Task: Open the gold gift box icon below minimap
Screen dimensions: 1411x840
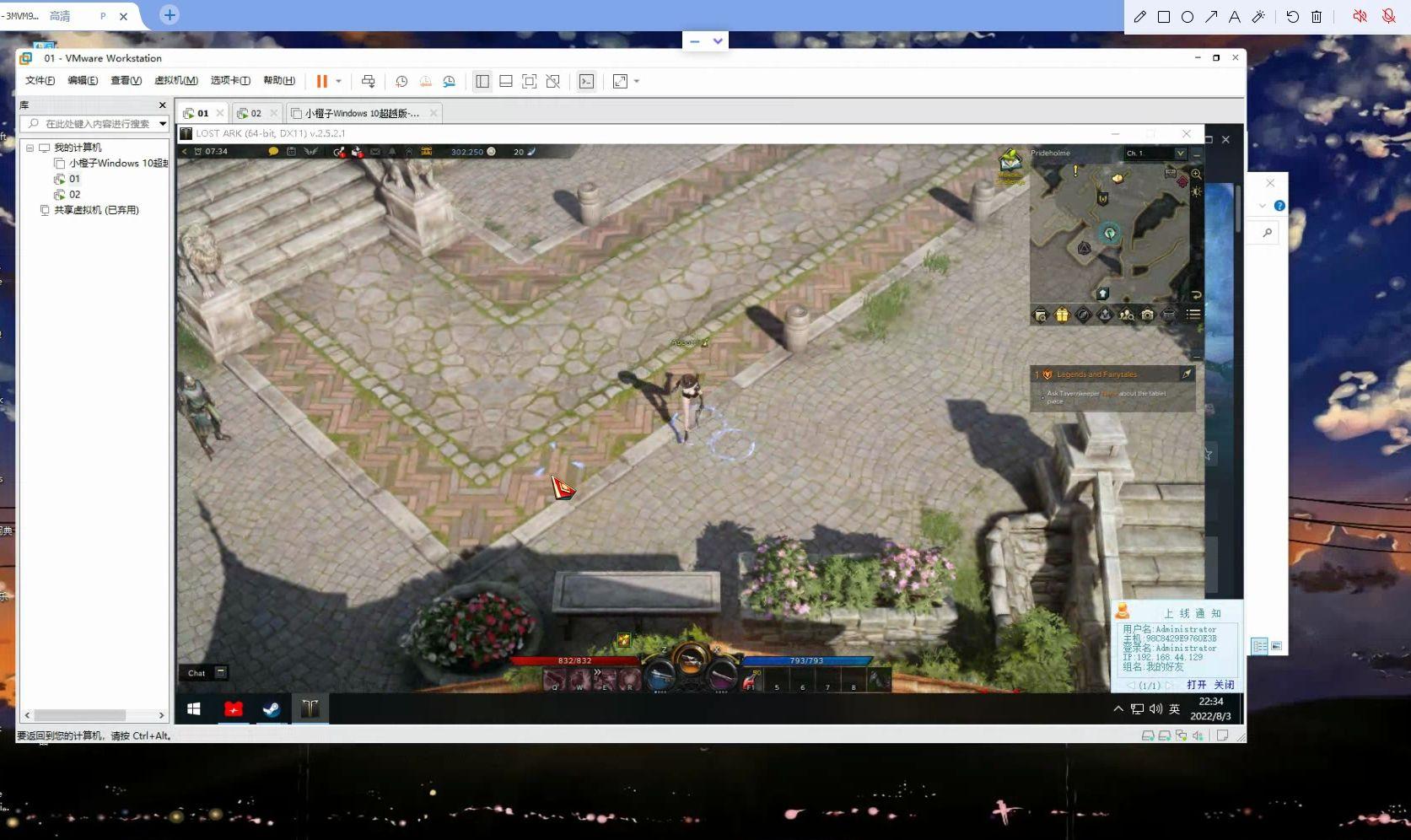Action: coord(1062,315)
